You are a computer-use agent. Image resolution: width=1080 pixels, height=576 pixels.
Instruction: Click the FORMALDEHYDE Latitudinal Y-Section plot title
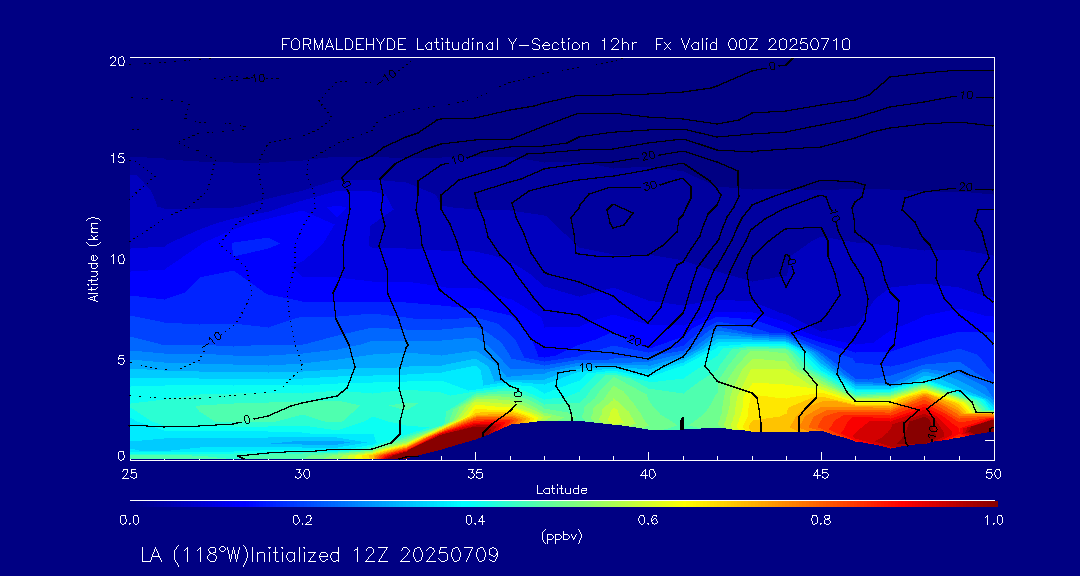click(x=565, y=45)
